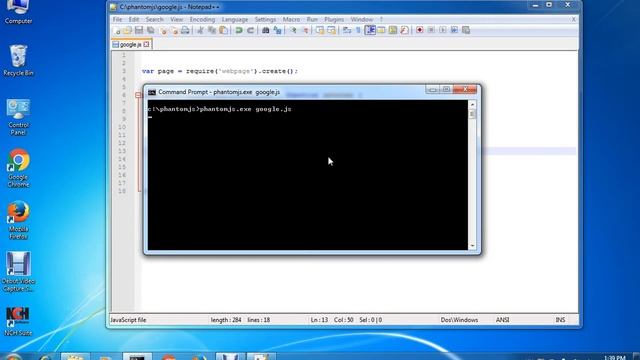The width and height of the screenshot is (640, 360).
Task: Click the Redo toolbar icon
Action: (250, 30)
